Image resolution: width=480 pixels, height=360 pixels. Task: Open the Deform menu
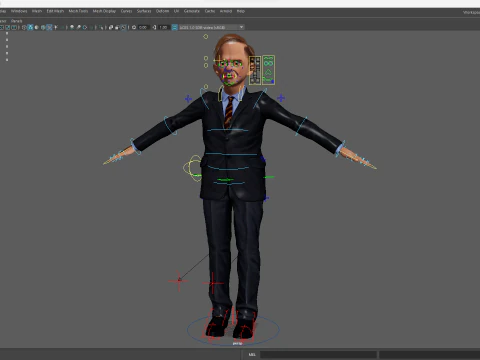click(162, 11)
